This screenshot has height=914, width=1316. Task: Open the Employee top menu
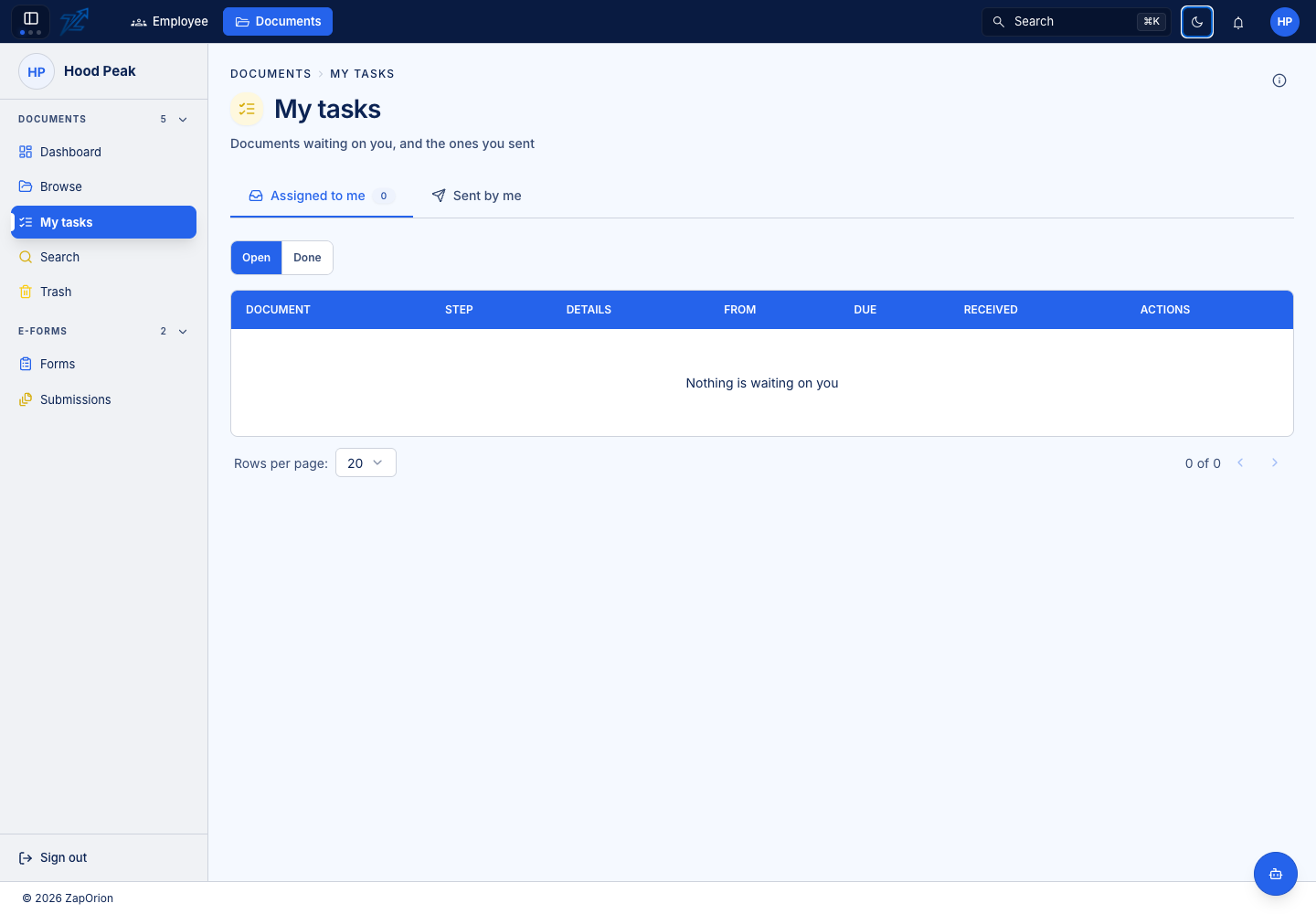170,21
